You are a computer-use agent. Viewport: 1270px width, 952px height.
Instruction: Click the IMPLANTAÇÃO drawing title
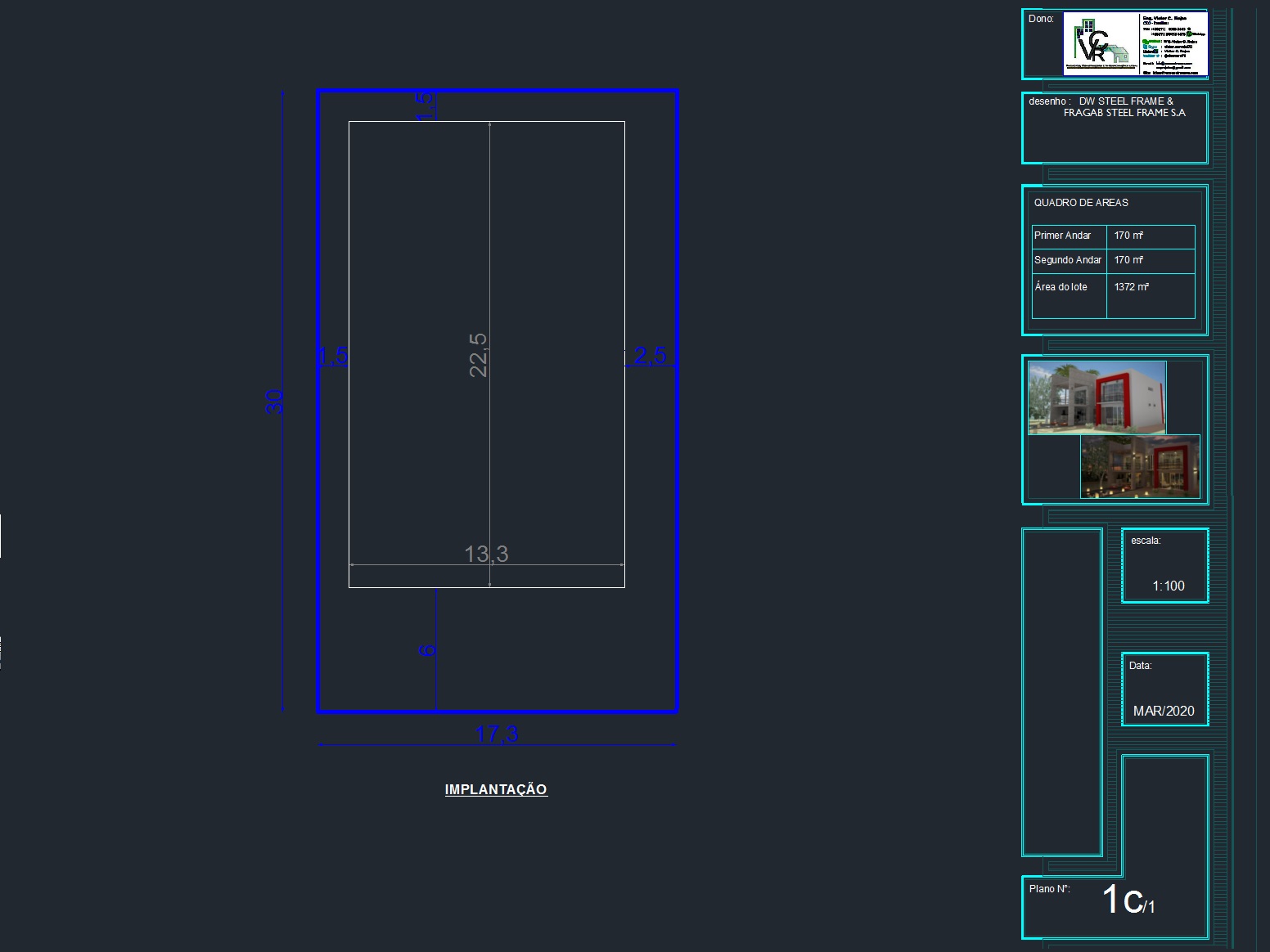tap(496, 789)
